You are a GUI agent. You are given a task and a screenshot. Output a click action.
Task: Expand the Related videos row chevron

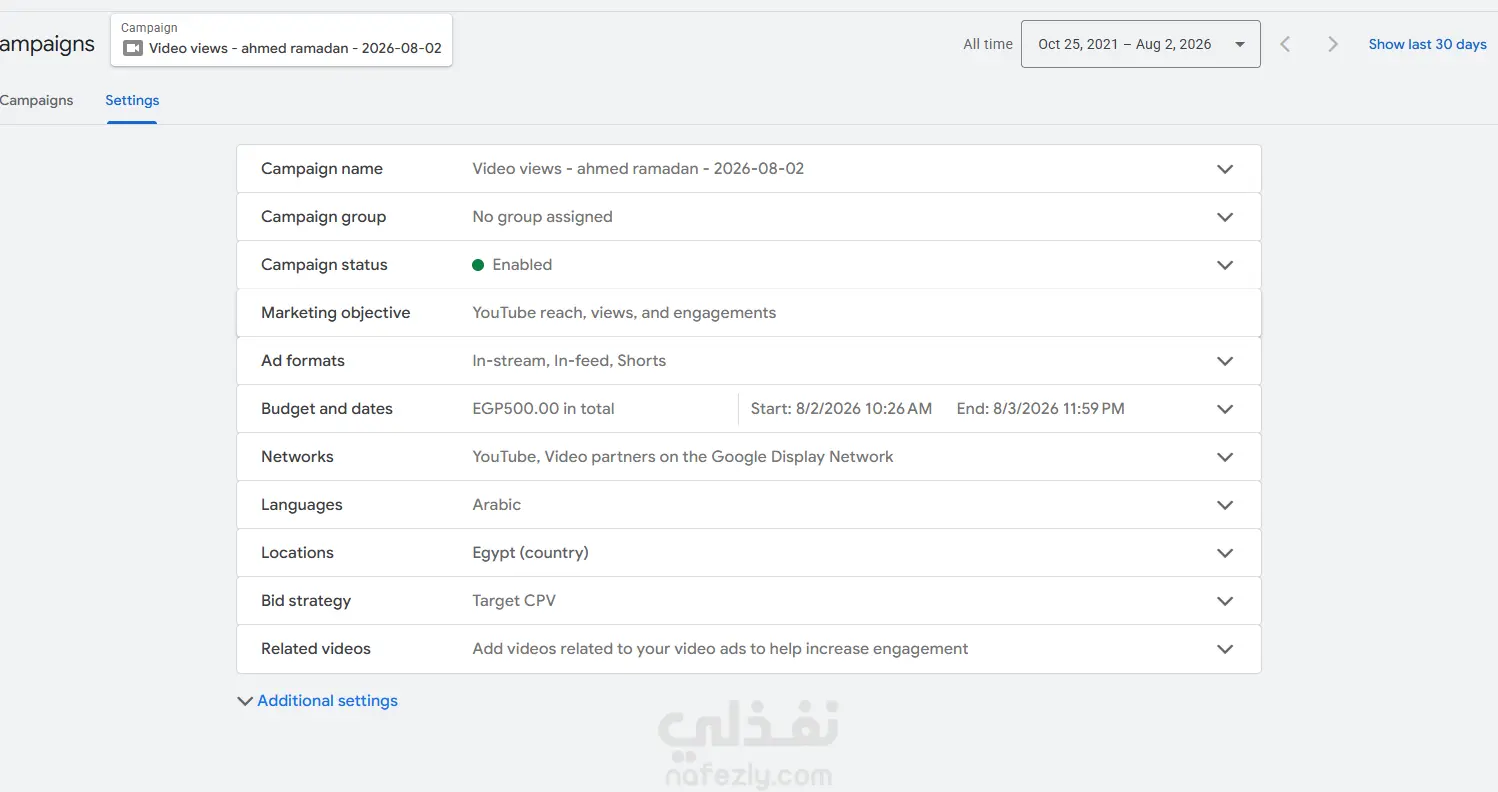pyautogui.click(x=1225, y=649)
